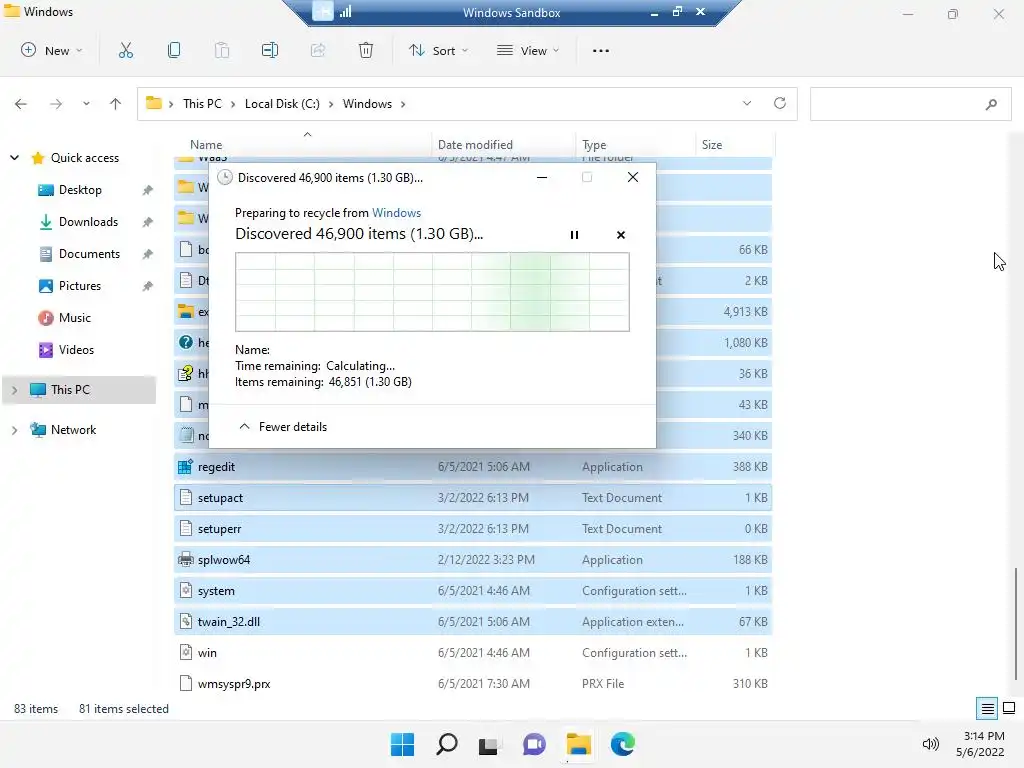Open Music in the sidebar

click(74, 318)
